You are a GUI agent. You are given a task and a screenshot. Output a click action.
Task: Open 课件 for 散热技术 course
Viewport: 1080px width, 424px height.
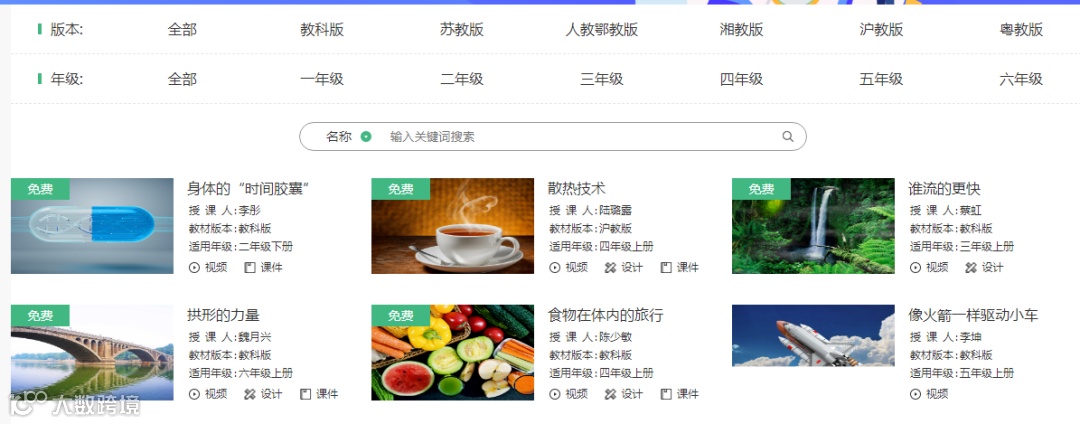[x=679, y=267]
